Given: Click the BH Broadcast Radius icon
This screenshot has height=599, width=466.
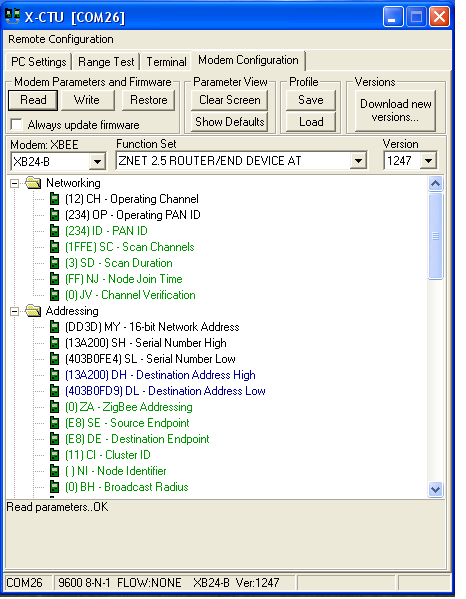Looking at the screenshot, I should pyautogui.click(x=55, y=487).
